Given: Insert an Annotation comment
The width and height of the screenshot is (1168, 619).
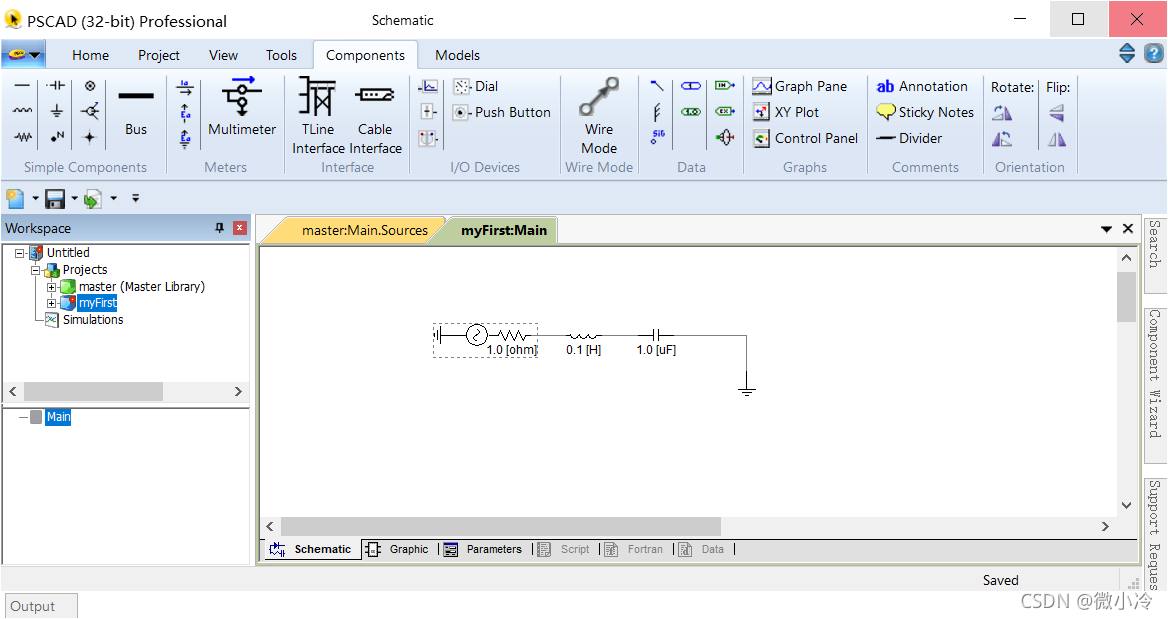Looking at the screenshot, I should point(921,86).
